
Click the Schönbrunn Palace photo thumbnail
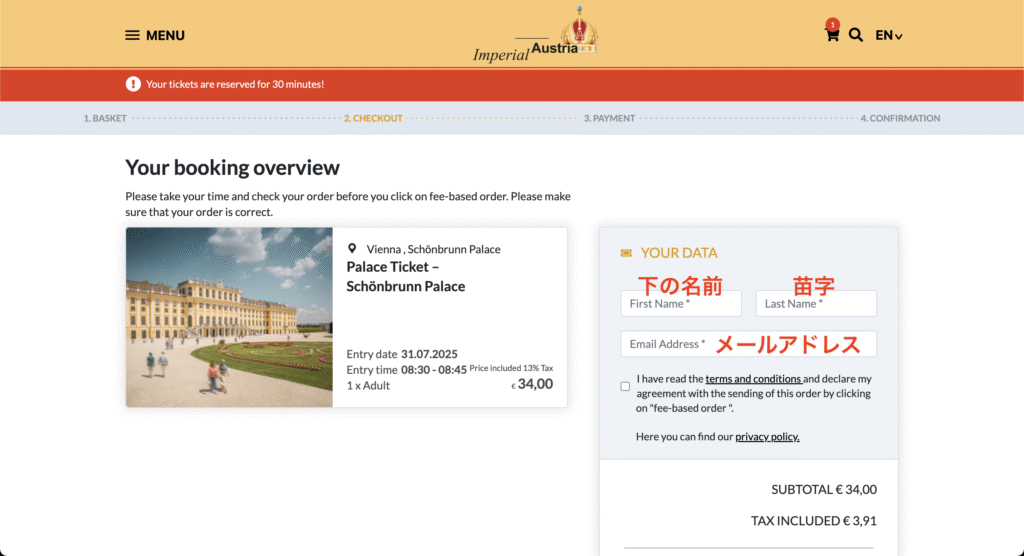[x=229, y=318]
